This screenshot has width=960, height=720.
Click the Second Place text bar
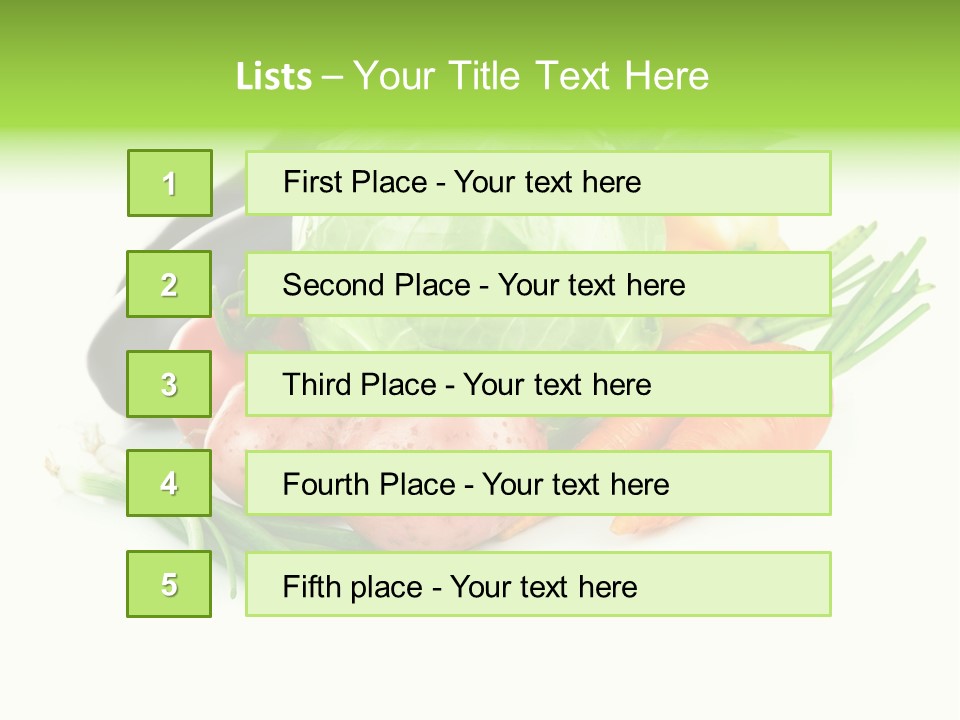pyautogui.click(x=538, y=284)
